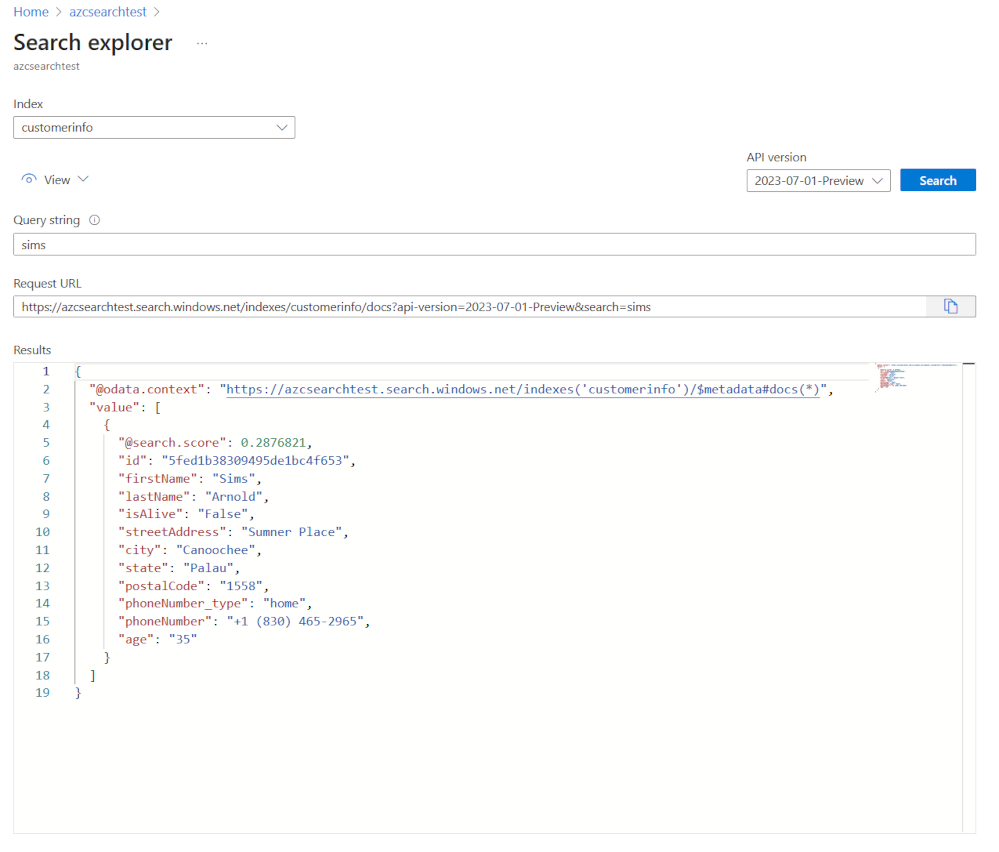Go to Home in the breadcrumb
The width and height of the screenshot is (999, 852).
30,12
